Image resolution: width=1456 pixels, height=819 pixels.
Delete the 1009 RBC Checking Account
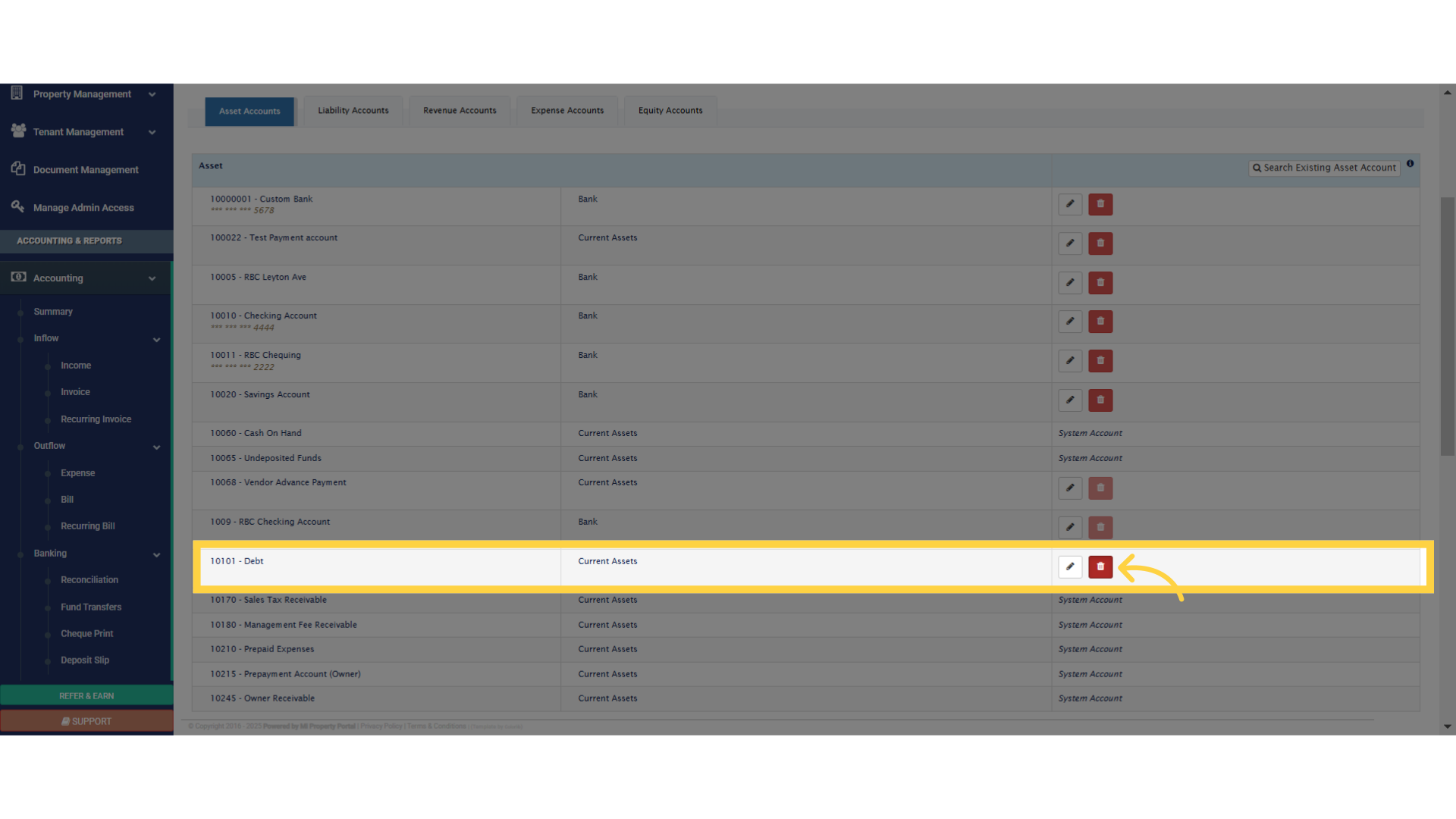(1100, 527)
